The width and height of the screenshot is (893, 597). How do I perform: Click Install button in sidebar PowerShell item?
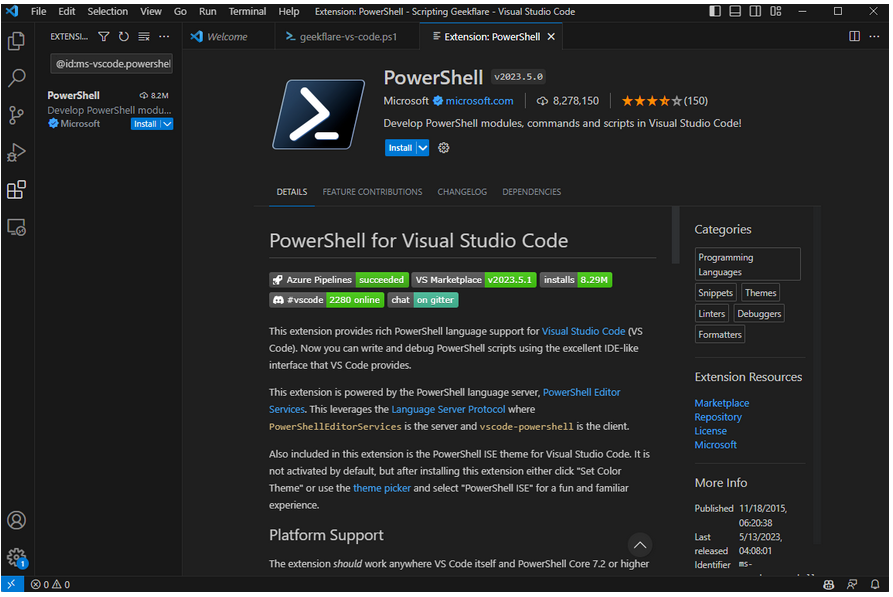(145, 124)
